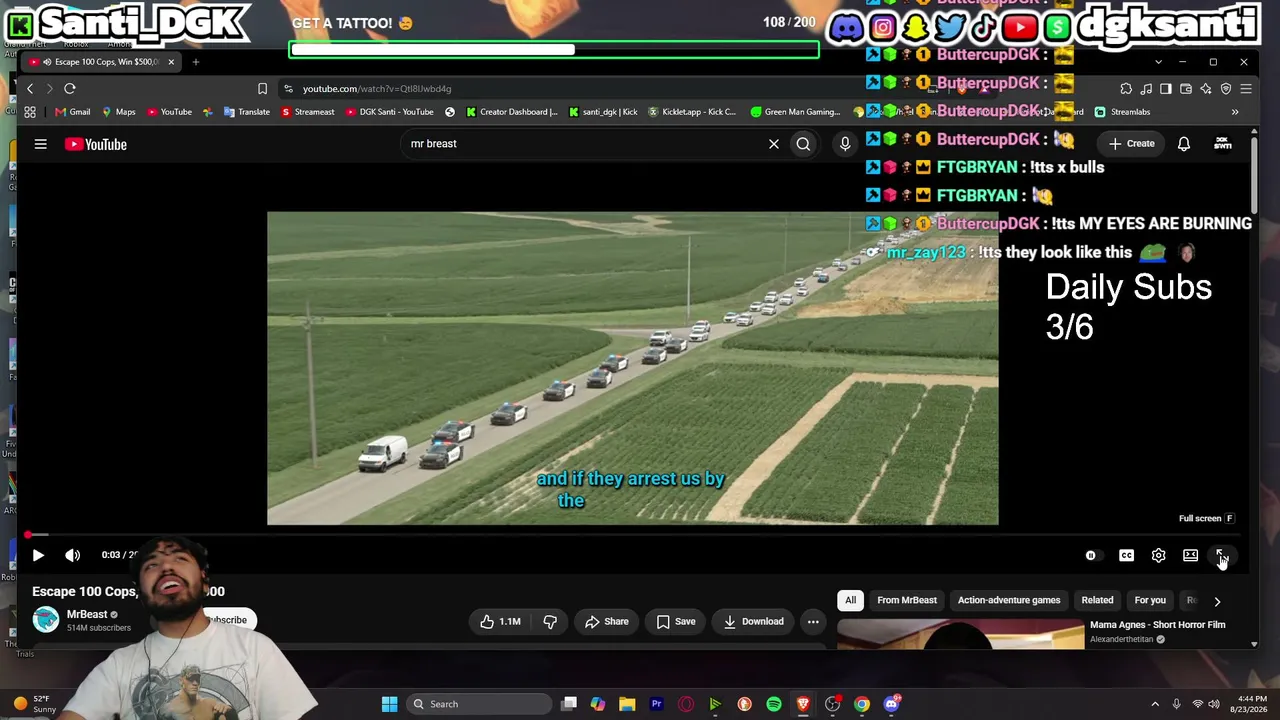Viewport: 1280px width, 720px height.
Task: Download the video
Action: [753, 621]
